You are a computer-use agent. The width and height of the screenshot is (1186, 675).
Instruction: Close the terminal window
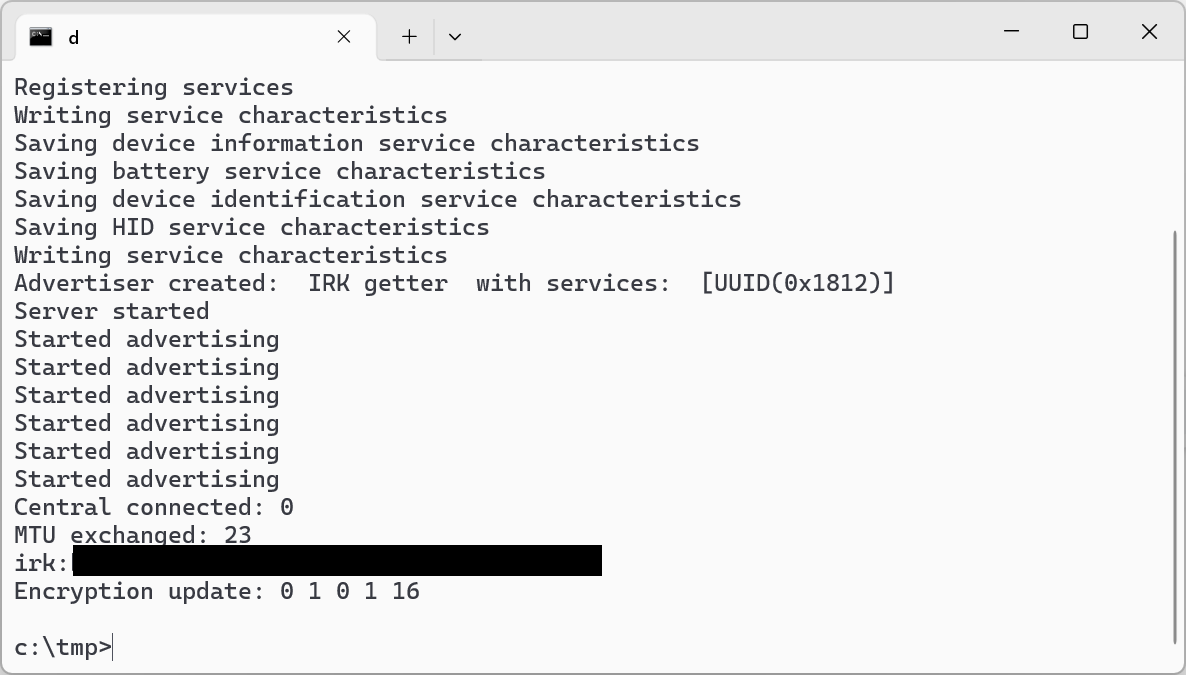1149,32
